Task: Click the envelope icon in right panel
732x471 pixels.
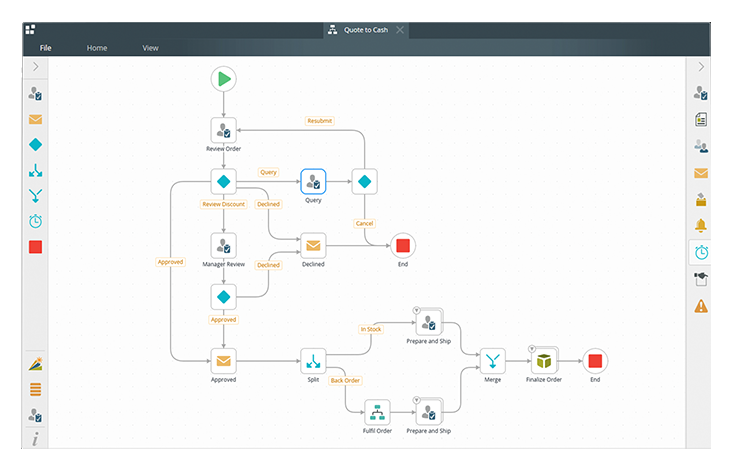Action: coord(701,173)
